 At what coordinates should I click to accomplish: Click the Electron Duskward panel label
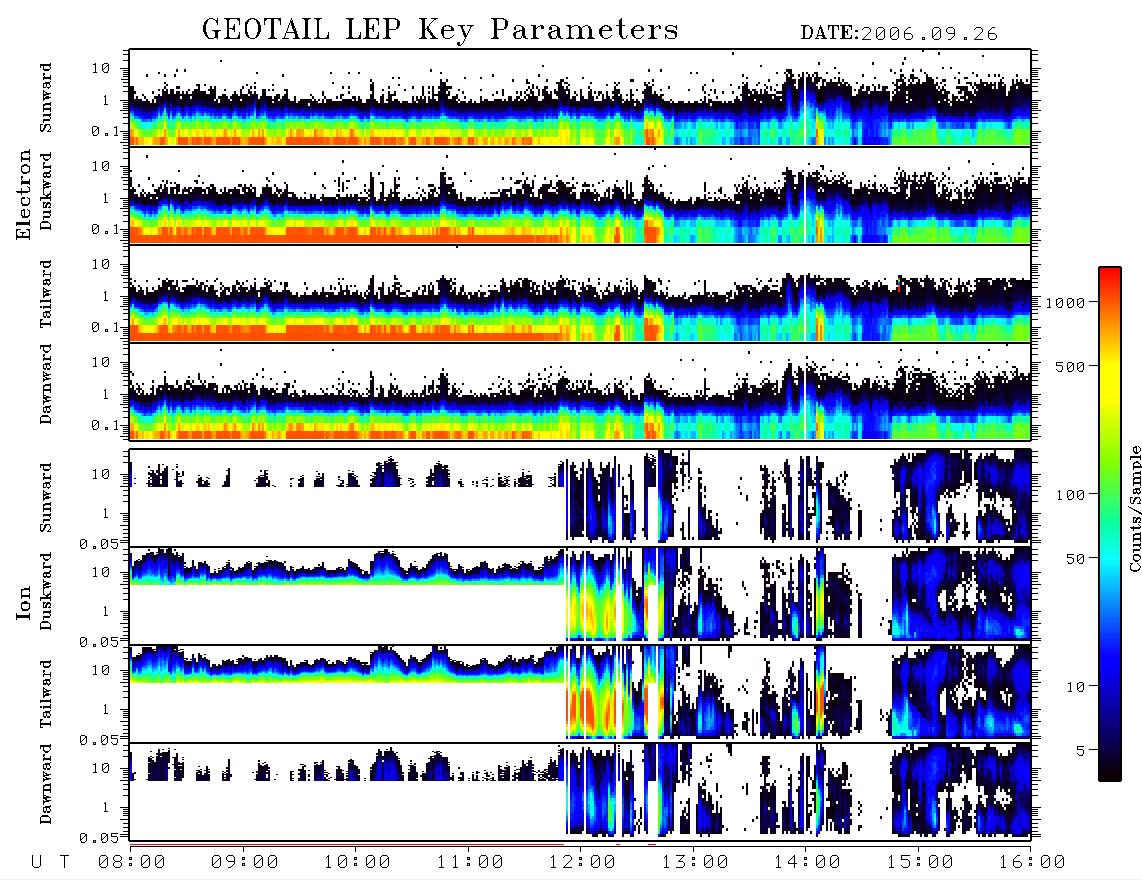coord(46,191)
